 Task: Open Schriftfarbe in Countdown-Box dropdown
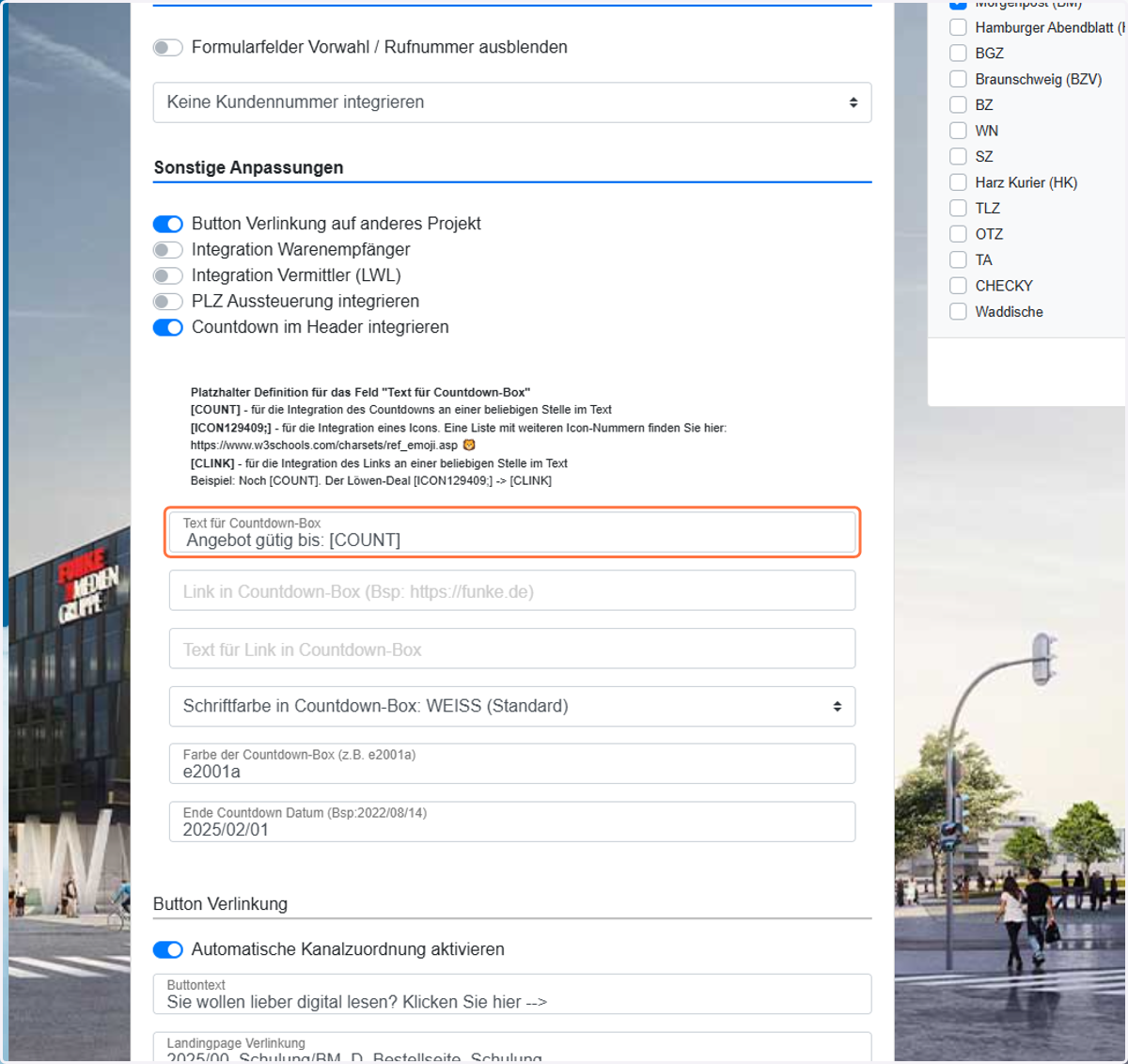512,706
